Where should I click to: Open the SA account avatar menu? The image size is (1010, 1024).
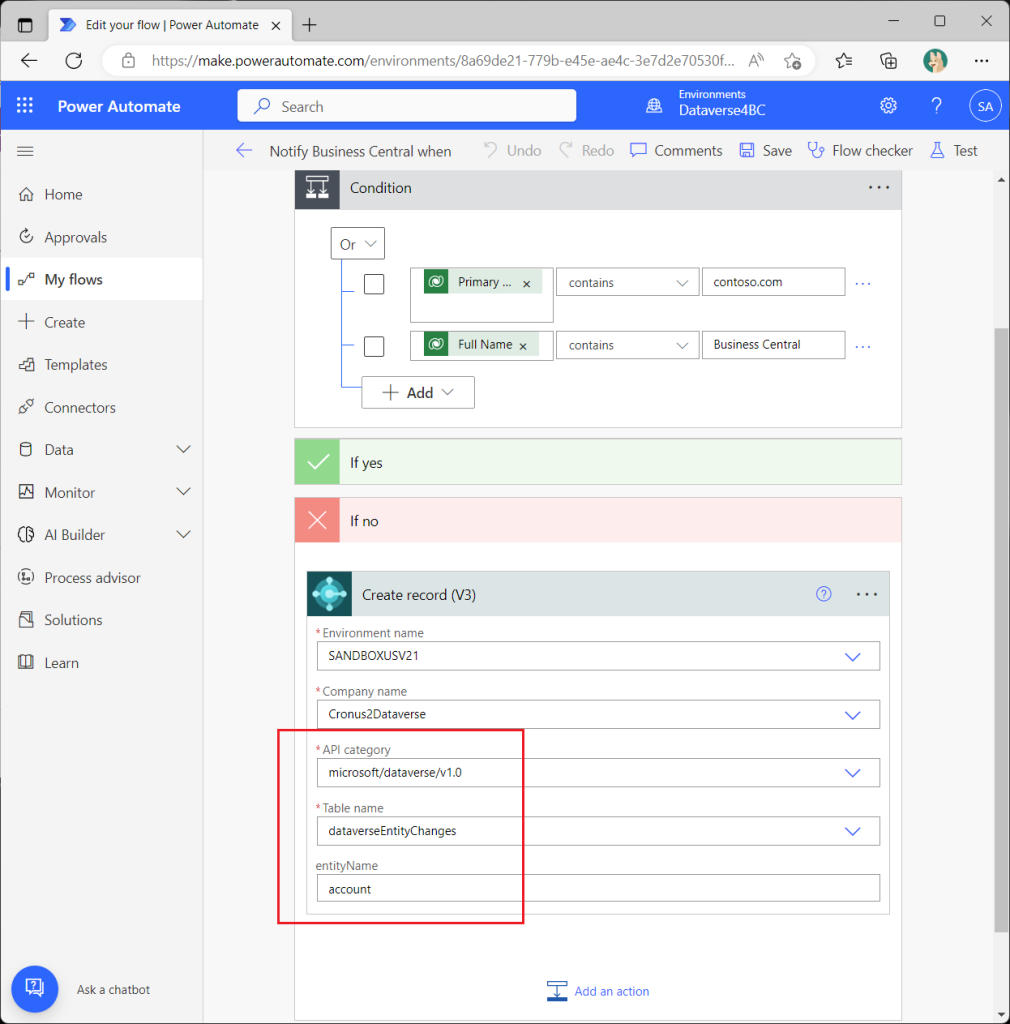pos(985,106)
